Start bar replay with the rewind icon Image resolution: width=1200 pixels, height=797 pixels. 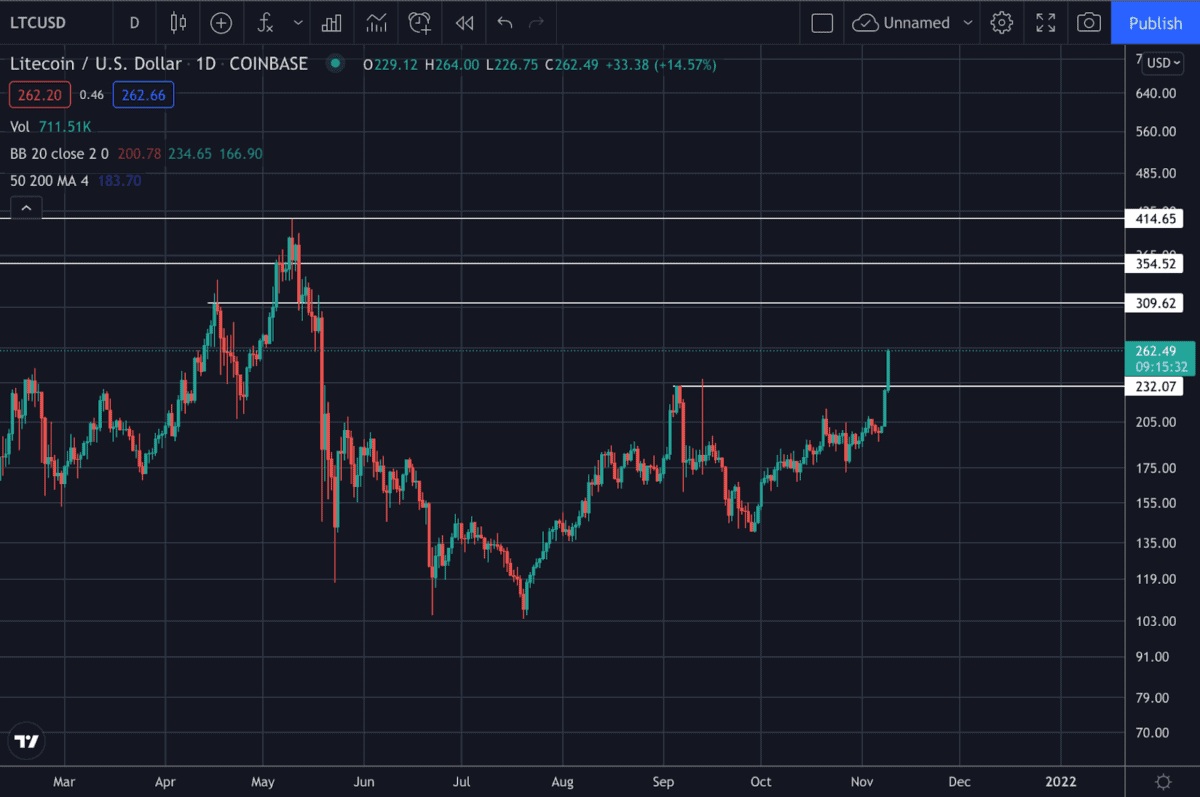click(464, 22)
